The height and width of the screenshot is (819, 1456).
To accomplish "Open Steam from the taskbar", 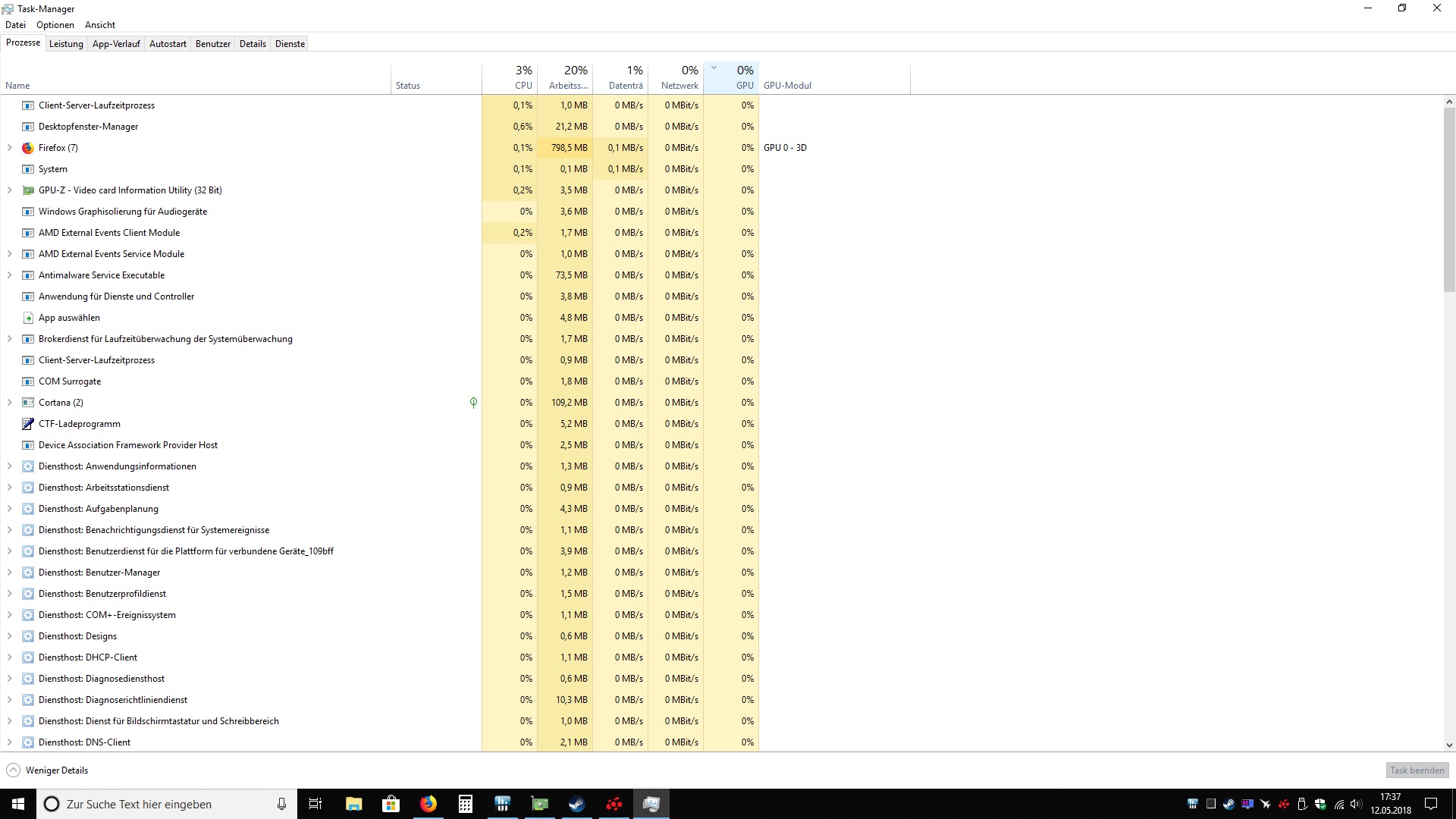I will [577, 804].
